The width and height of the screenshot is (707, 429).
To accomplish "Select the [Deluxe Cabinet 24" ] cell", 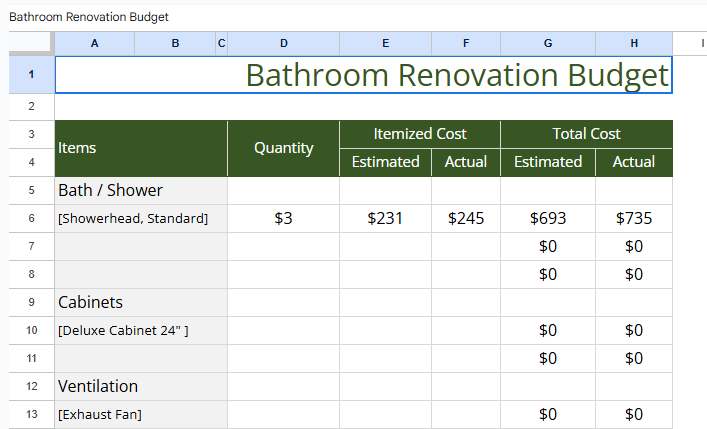I will [x=140, y=330].
